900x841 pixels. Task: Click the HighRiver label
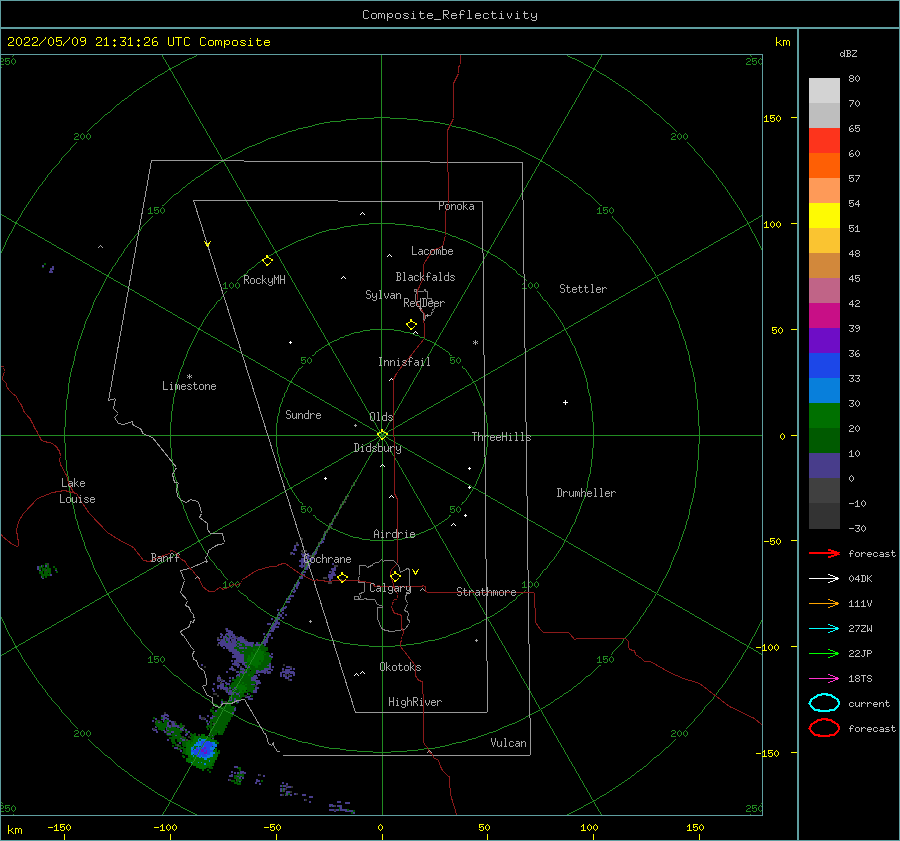[415, 702]
